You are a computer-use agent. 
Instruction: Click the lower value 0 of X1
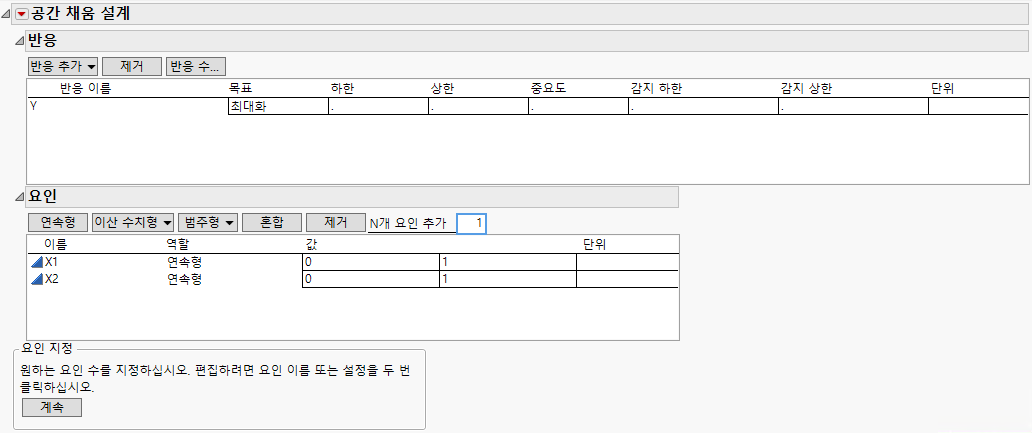pyautogui.click(x=371, y=262)
